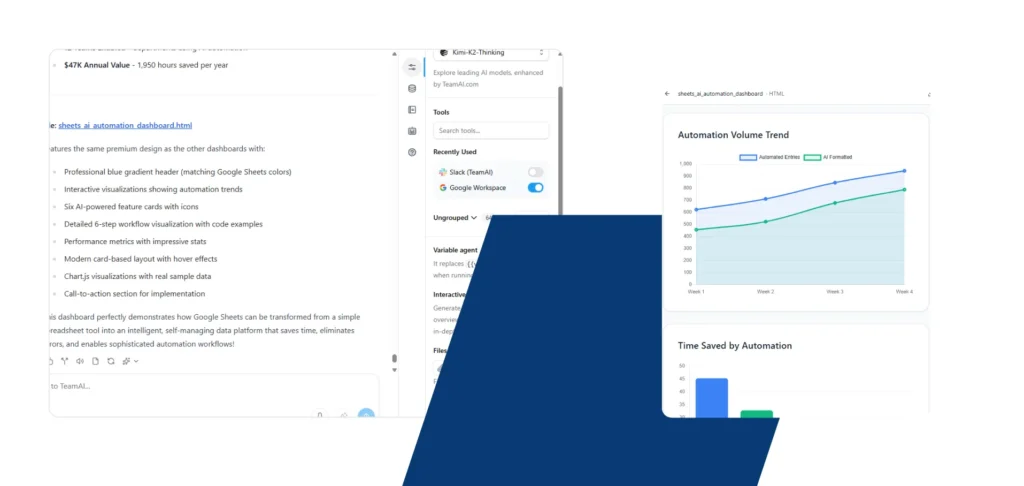
Task: Click Modern card-based layout bullet
Action: [140, 259]
